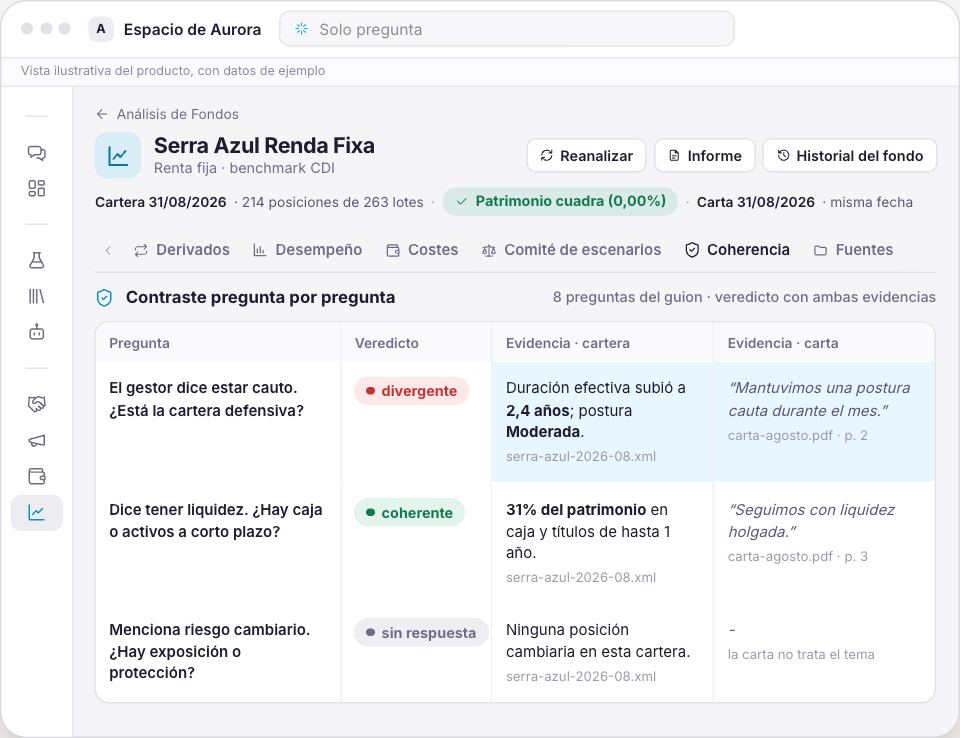Screen dimensions: 960x738
Task: Click the divergente verdict badge
Action: [412, 391]
